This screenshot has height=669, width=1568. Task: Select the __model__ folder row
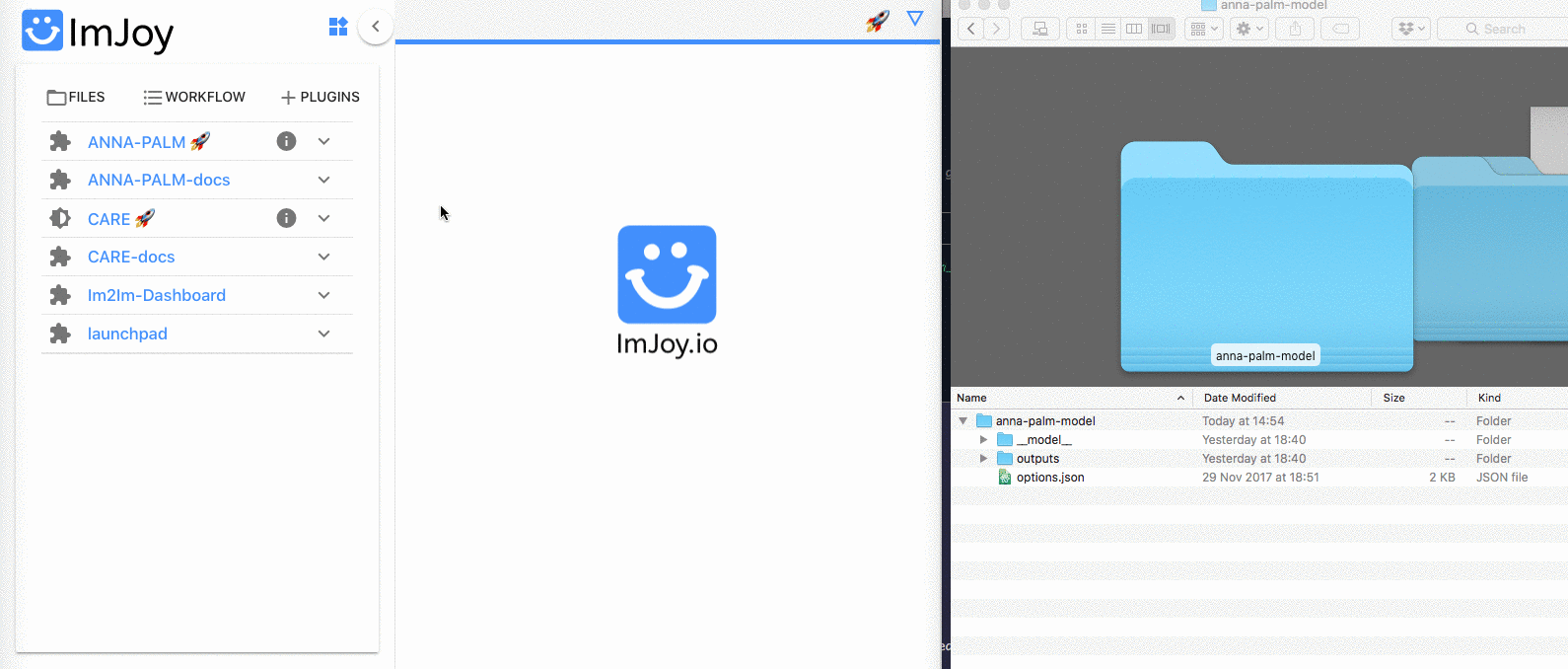click(1259, 440)
